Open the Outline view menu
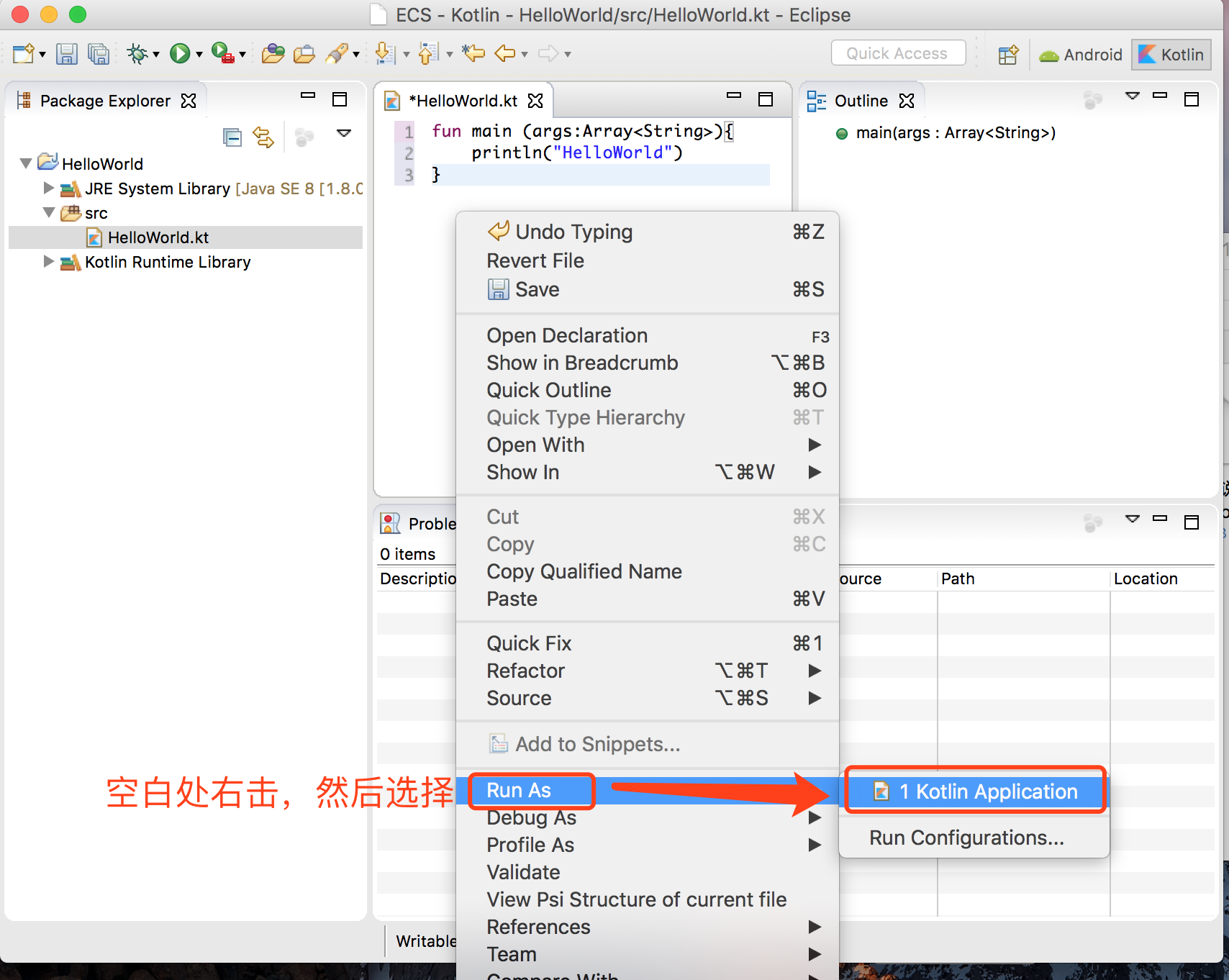Viewport: 1229px width, 980px height. (x=1133, y=96)
